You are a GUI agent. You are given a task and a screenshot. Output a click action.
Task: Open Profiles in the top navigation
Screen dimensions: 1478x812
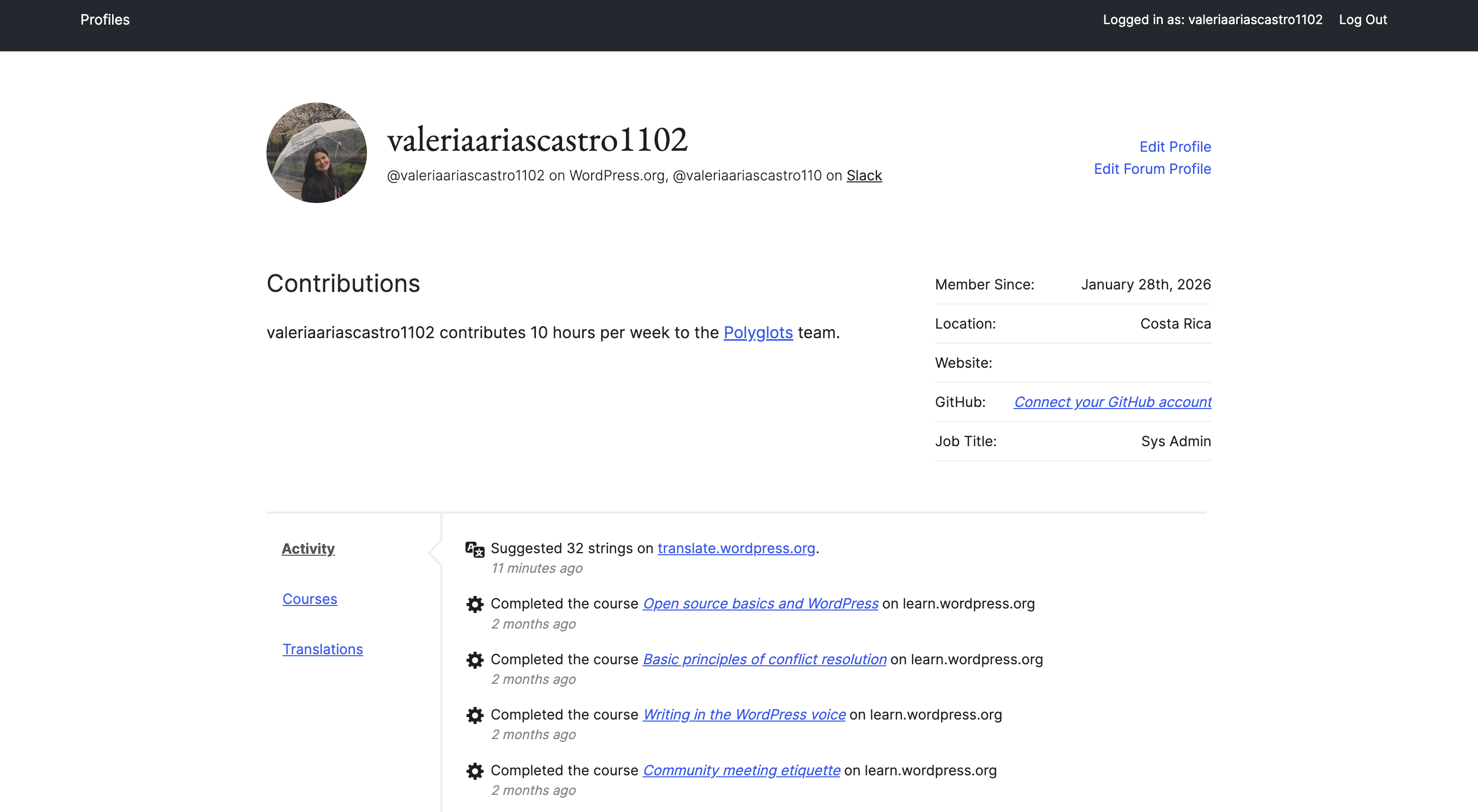(x=105, y=20)
